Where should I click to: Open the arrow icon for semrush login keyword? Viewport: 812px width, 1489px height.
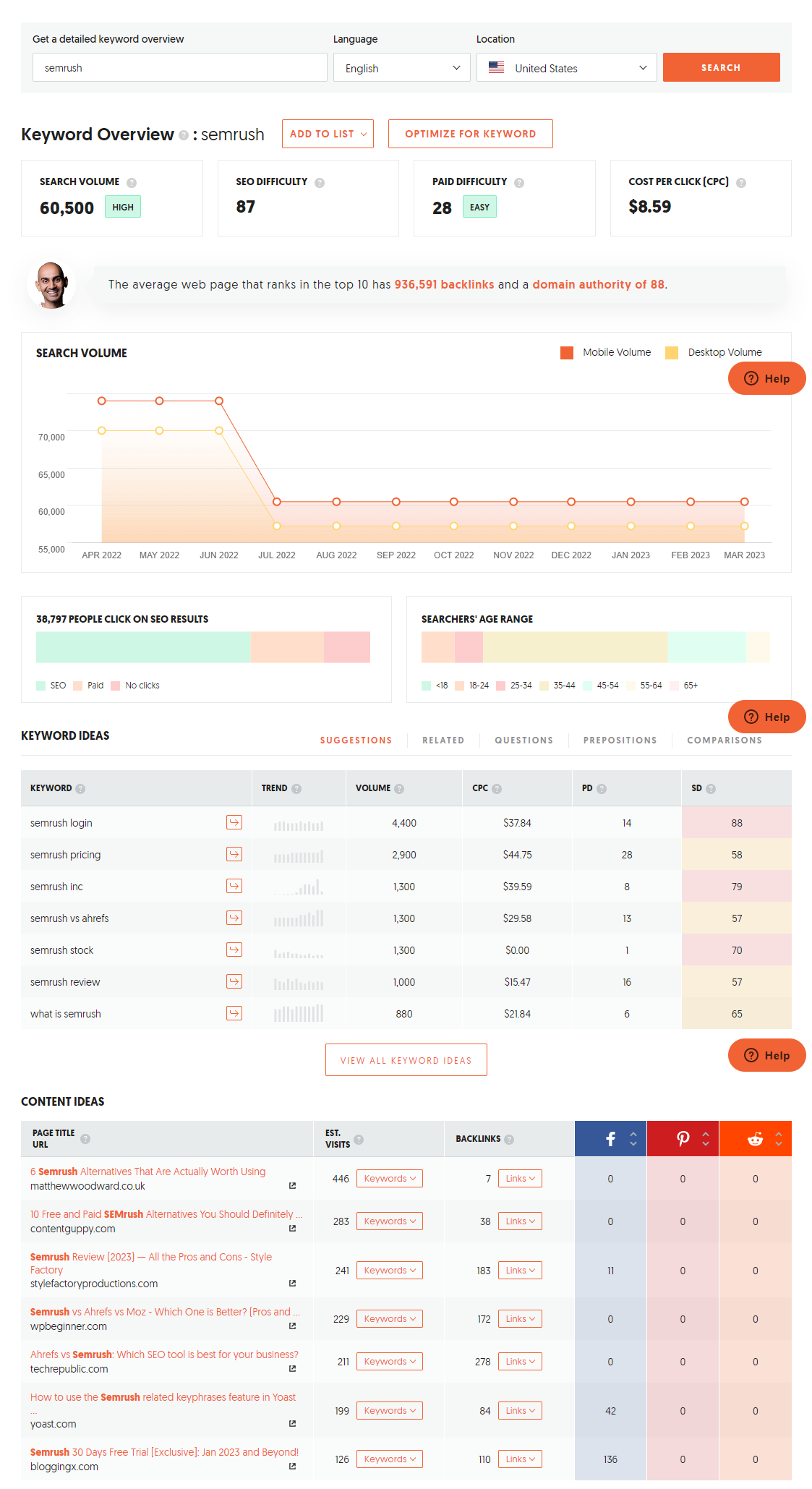pos(234,822)
